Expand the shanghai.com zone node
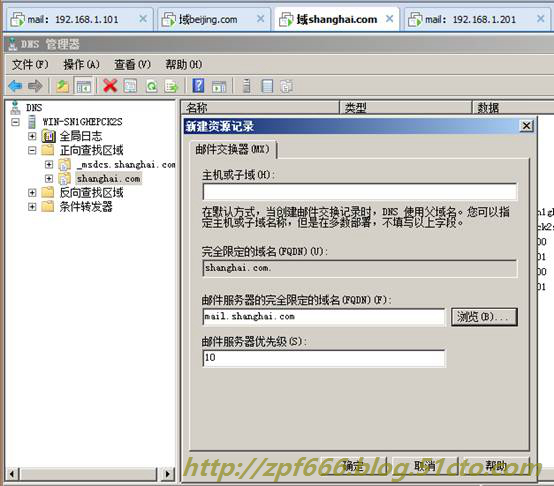The height and width of the screenshot is (486, 554). pos(49,179)
